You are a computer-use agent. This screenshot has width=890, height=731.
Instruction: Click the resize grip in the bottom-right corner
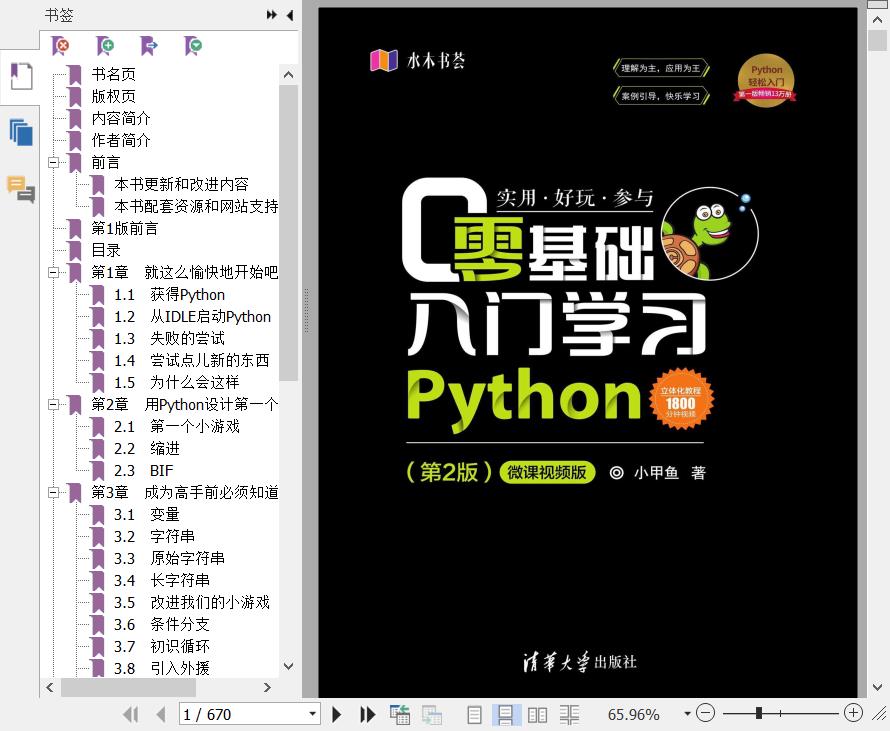tap(880, 713)
